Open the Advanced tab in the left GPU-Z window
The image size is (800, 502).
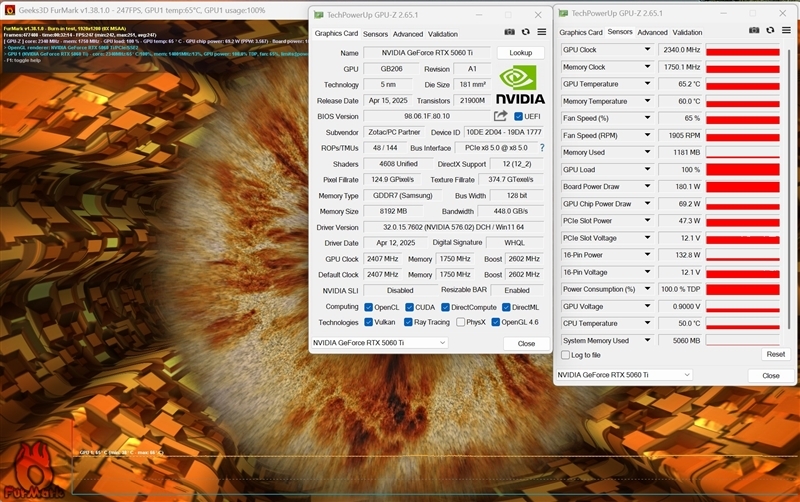click(x=408, y=34)
